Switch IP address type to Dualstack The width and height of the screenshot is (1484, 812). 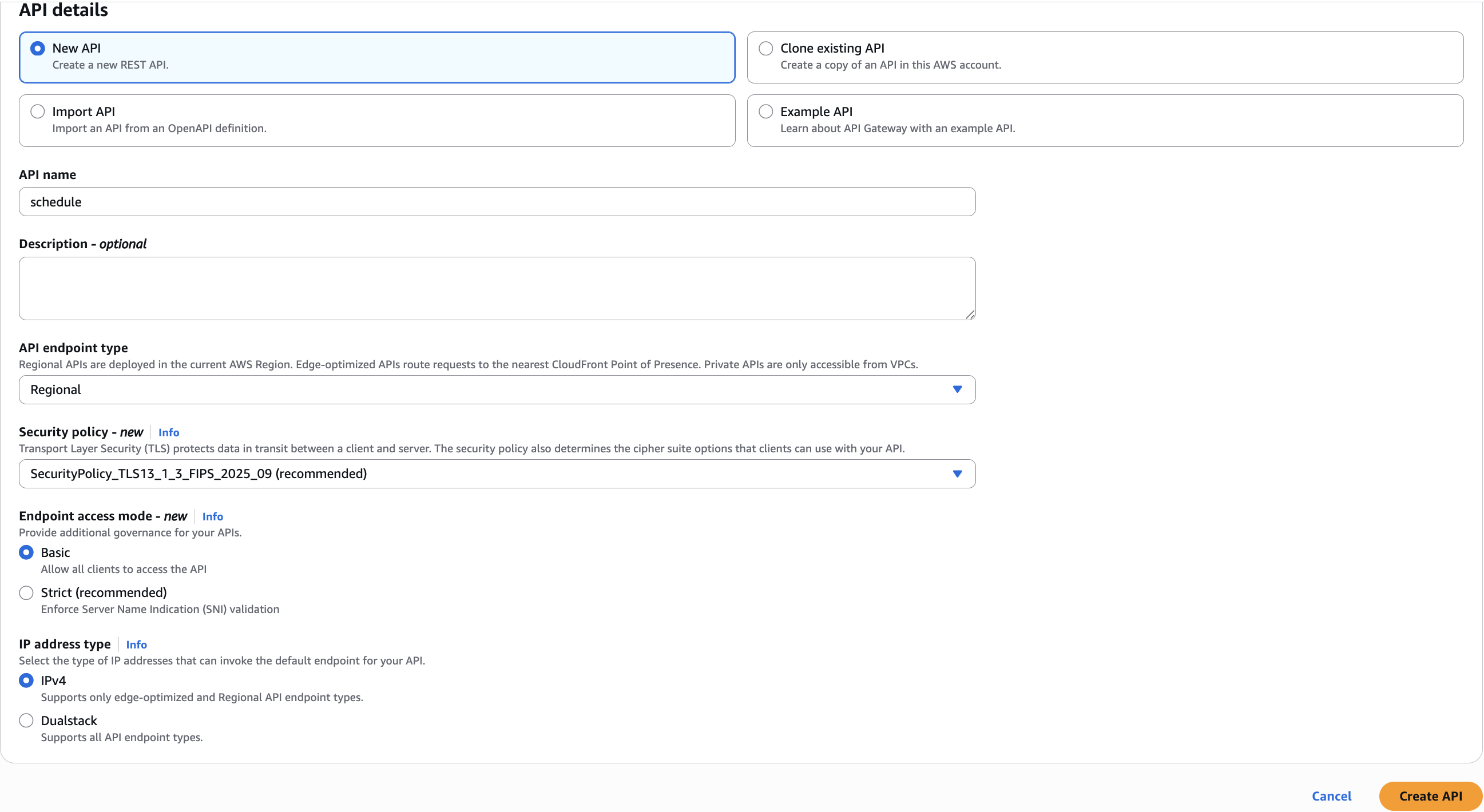pos(26,720)
